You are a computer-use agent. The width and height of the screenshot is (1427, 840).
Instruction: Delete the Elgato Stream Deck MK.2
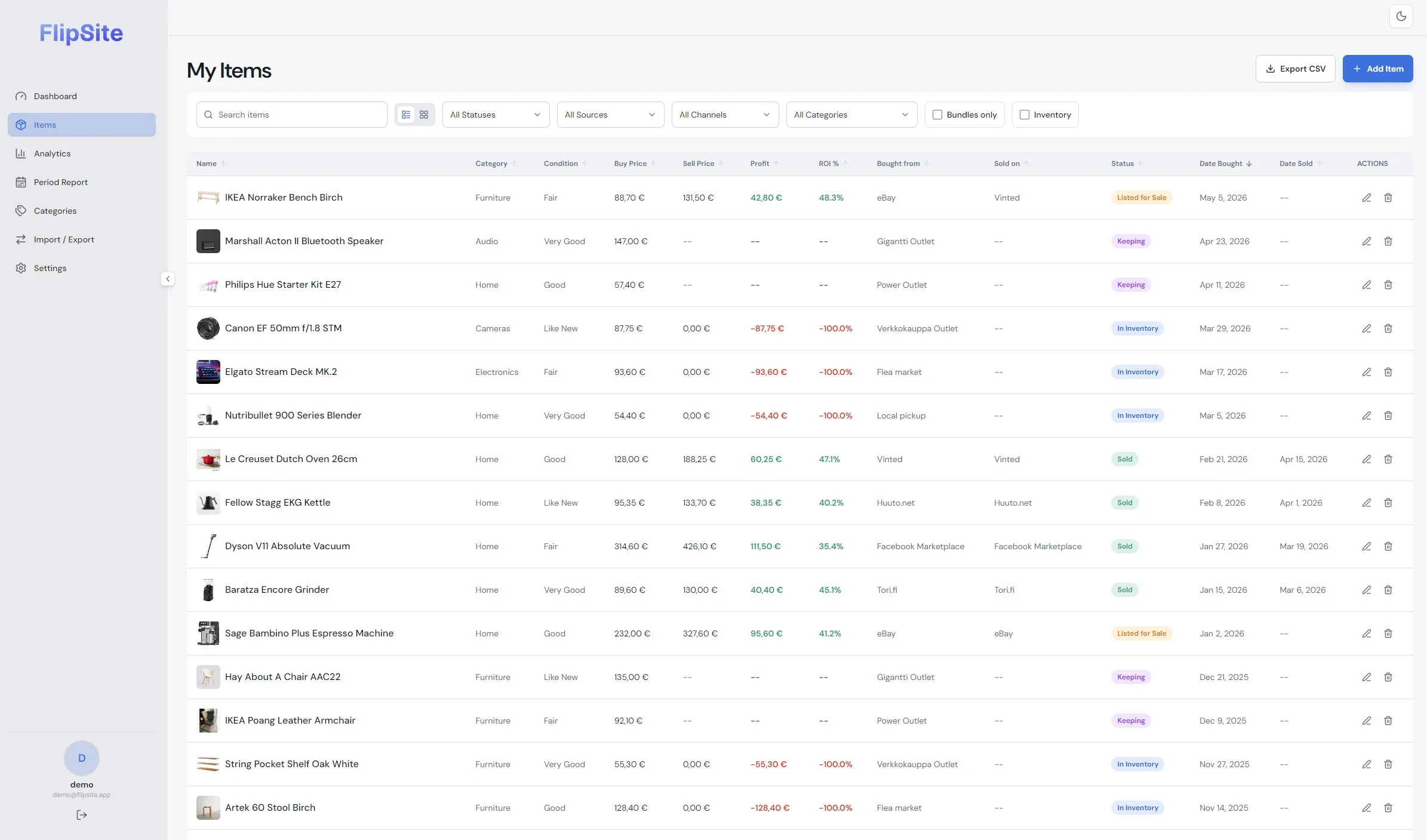[x=1388, y=372]
